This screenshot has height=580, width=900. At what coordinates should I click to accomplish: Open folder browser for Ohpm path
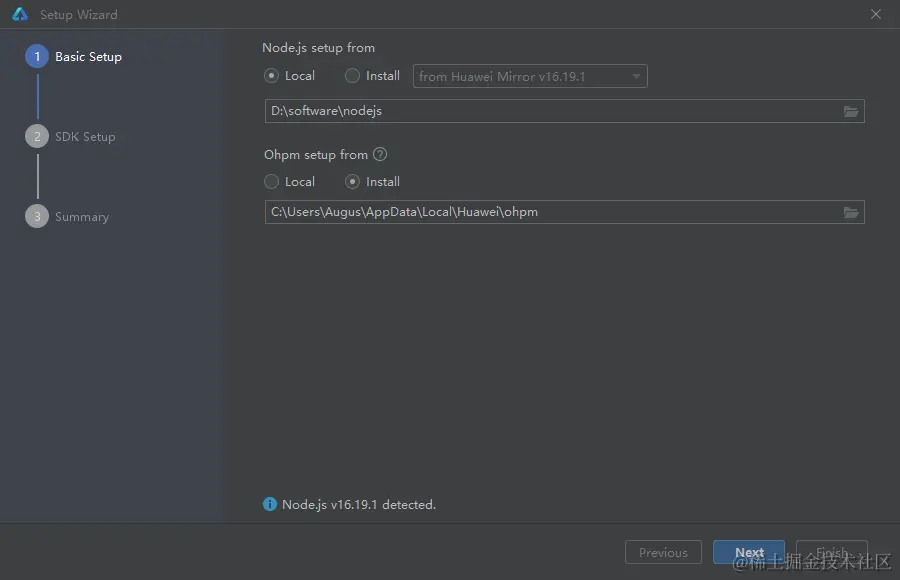click(x=851, y=212)
